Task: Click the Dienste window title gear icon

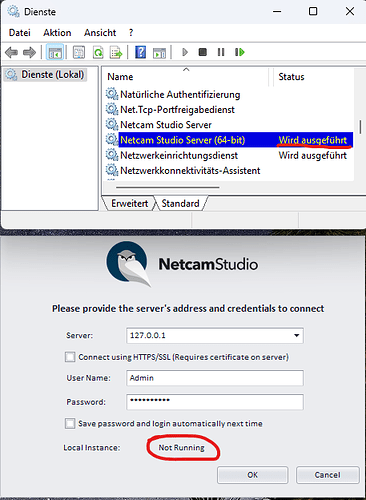Action: click(13, 11)
